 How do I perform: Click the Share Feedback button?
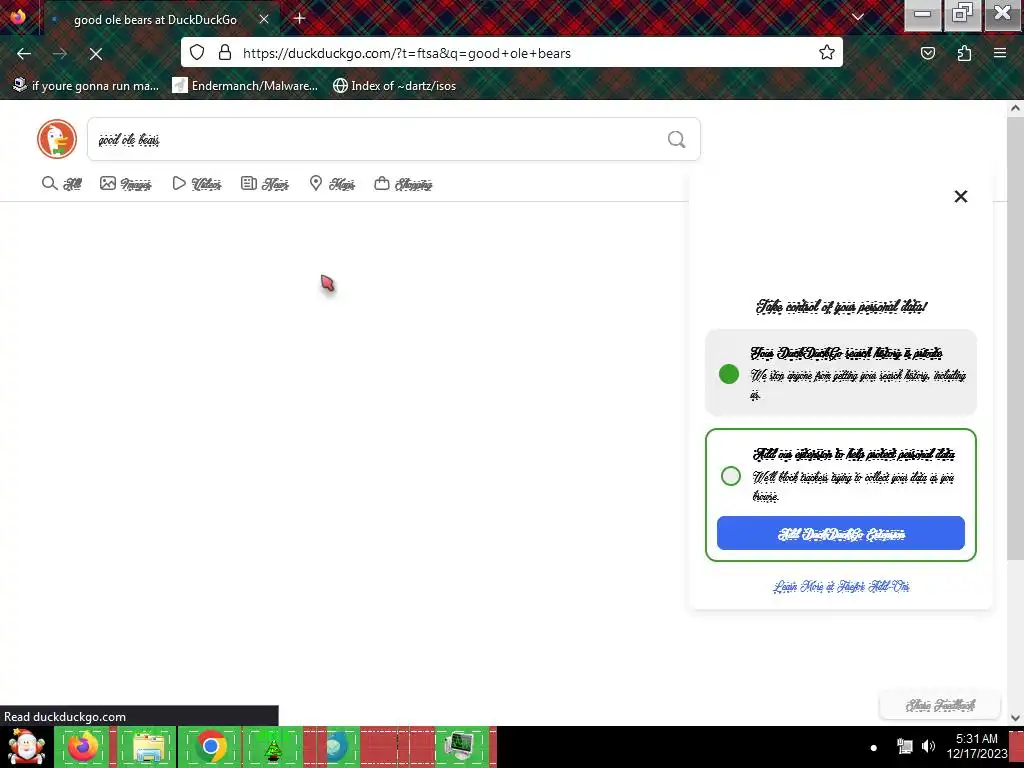[940, 705]
